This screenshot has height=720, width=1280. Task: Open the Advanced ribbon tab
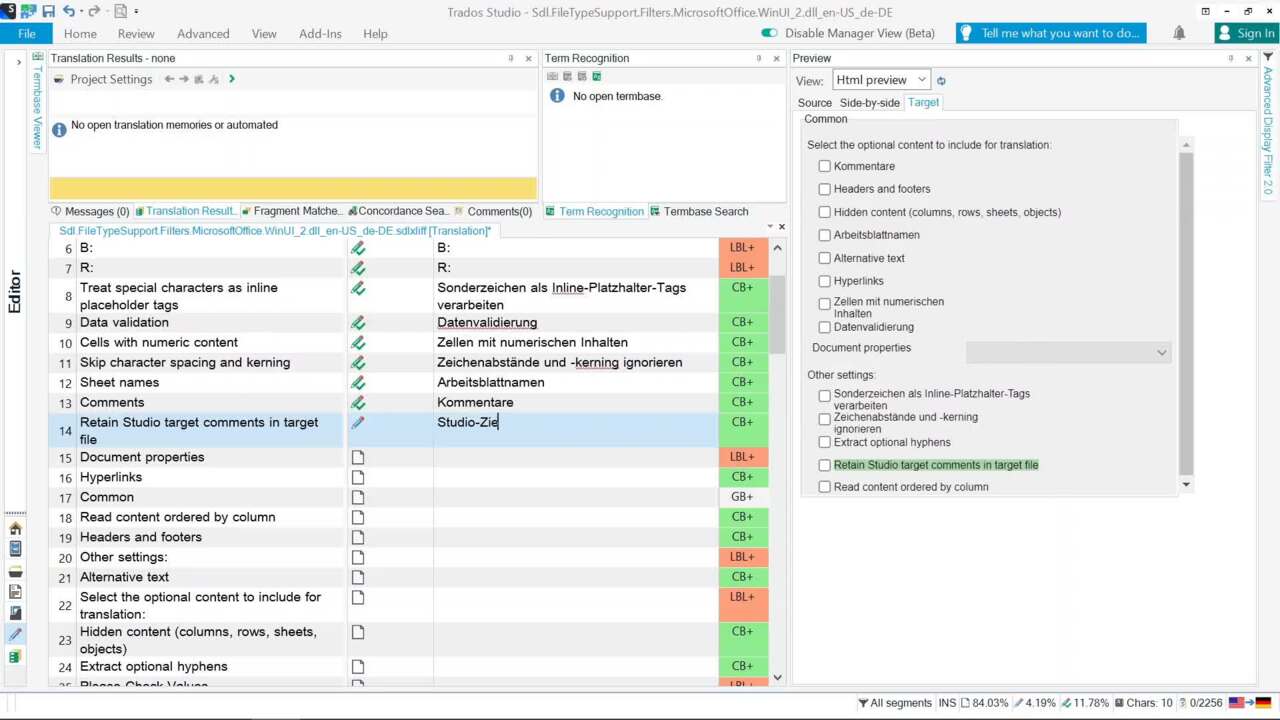203,33
